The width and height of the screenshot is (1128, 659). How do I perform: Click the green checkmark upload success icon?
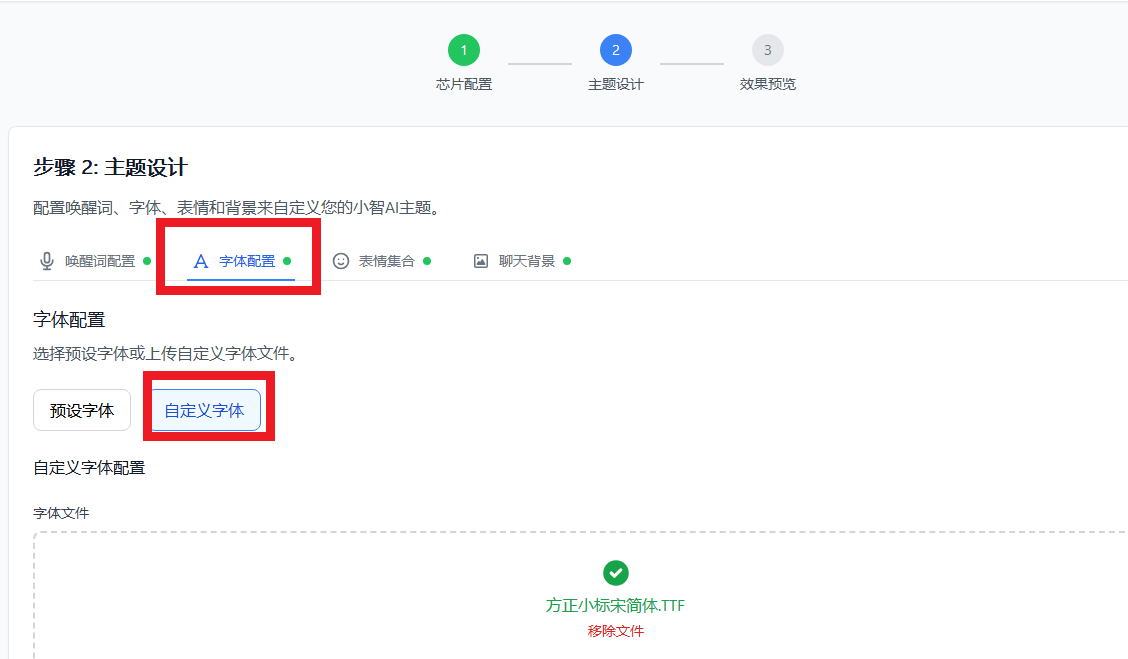[616, 573]
